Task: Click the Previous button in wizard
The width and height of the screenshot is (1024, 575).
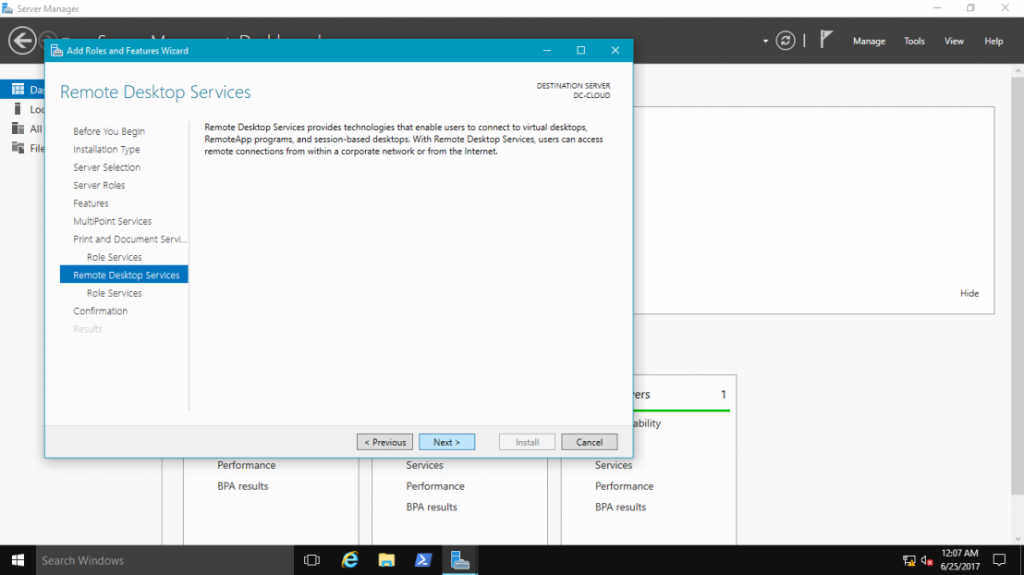Action: pos(385,442)
